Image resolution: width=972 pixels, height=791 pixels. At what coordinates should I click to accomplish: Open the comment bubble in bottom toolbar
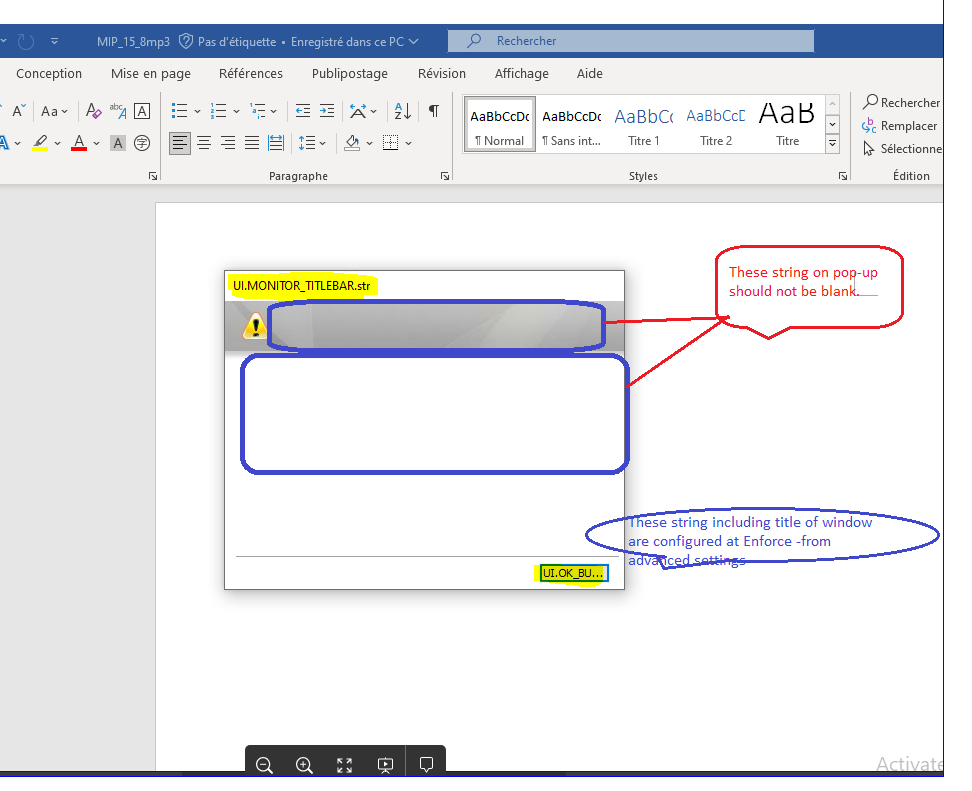click(426, 765)
